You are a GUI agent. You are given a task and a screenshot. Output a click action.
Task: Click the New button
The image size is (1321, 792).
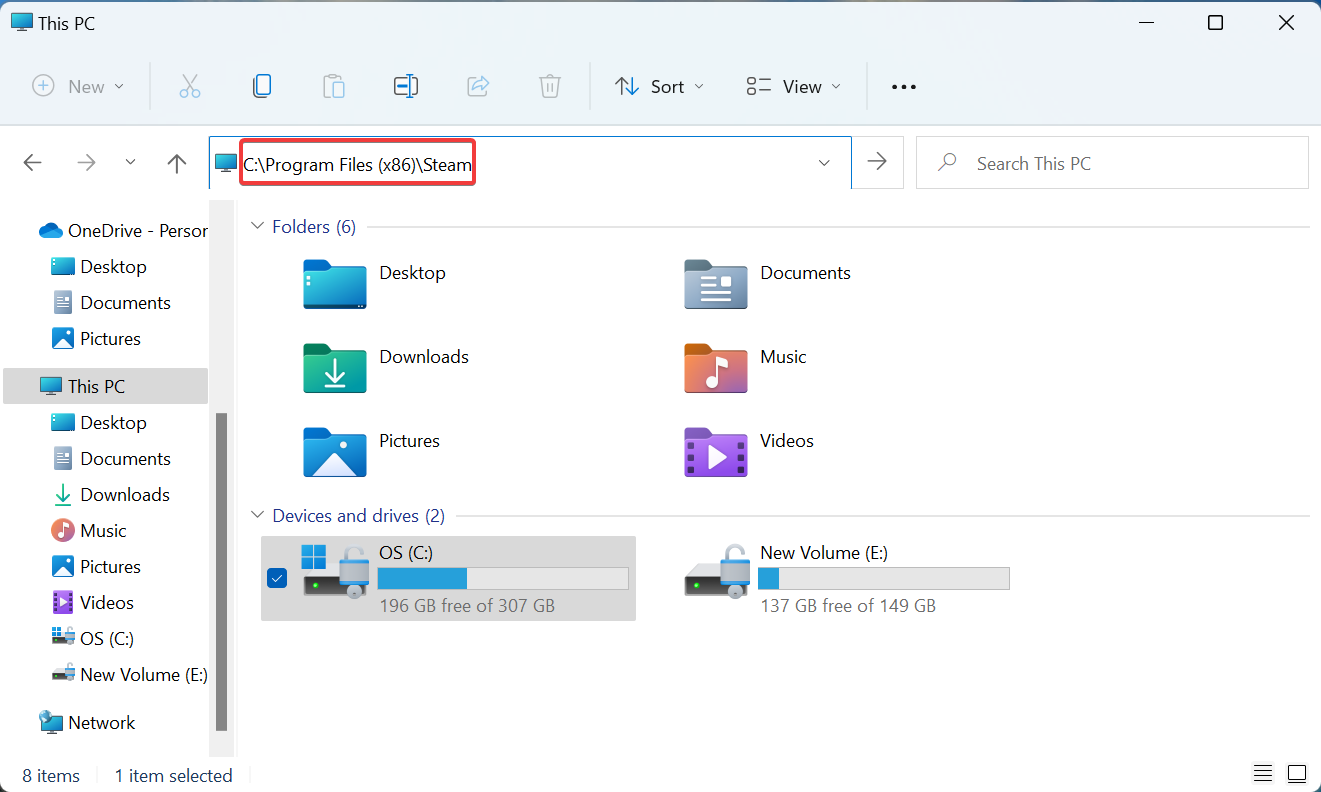coord(79,87)
